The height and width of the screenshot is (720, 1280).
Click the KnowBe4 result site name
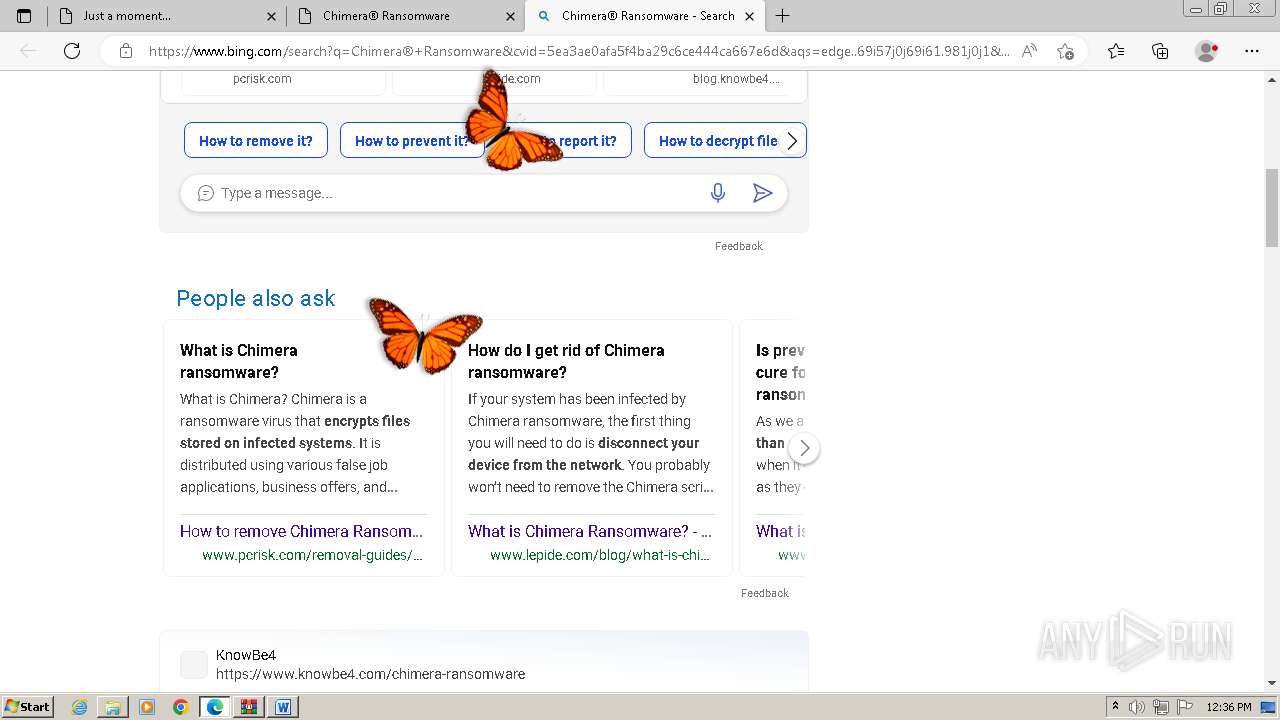(246, 655)
